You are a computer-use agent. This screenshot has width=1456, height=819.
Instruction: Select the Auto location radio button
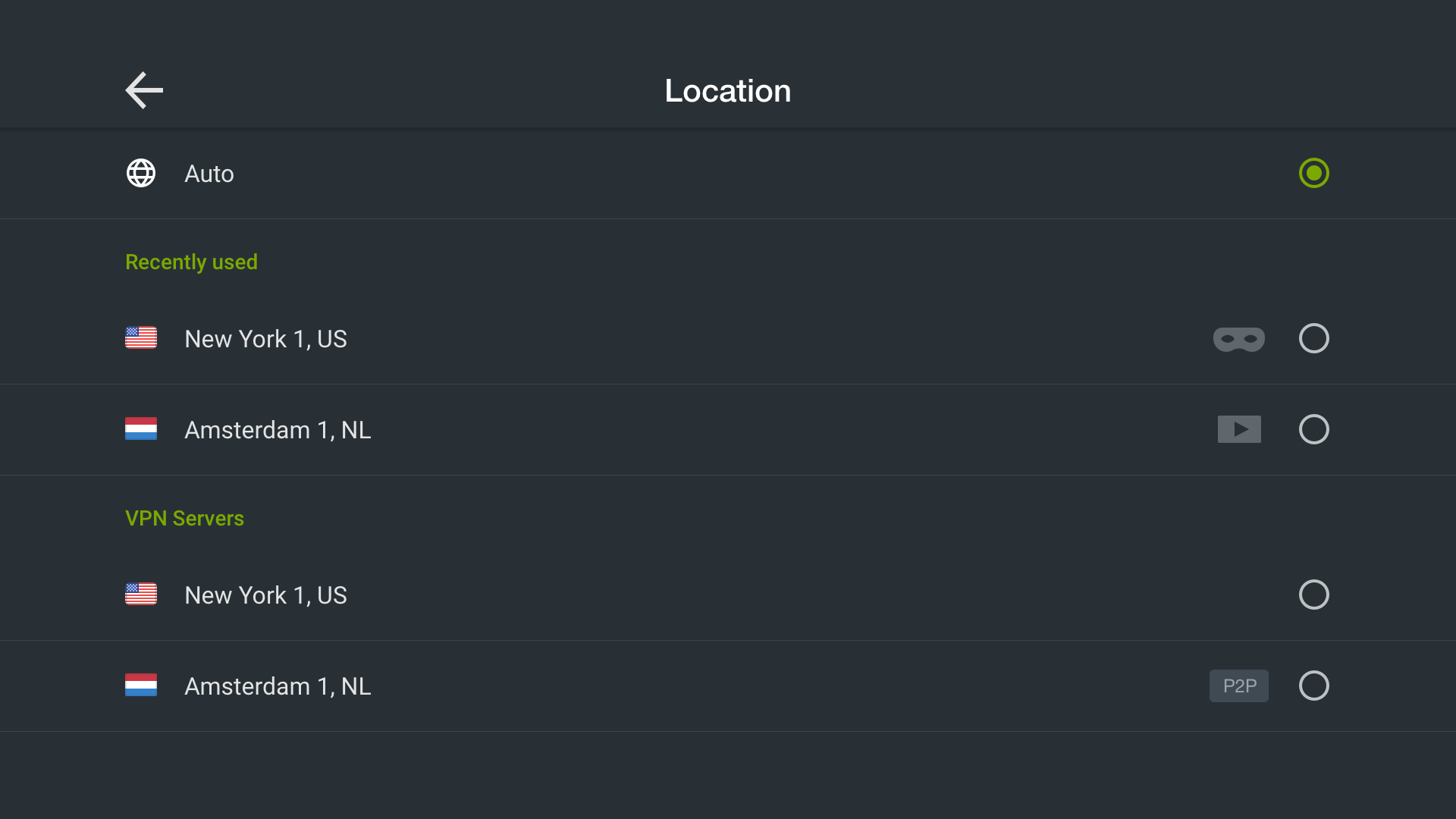click(x=1313, y=173)
